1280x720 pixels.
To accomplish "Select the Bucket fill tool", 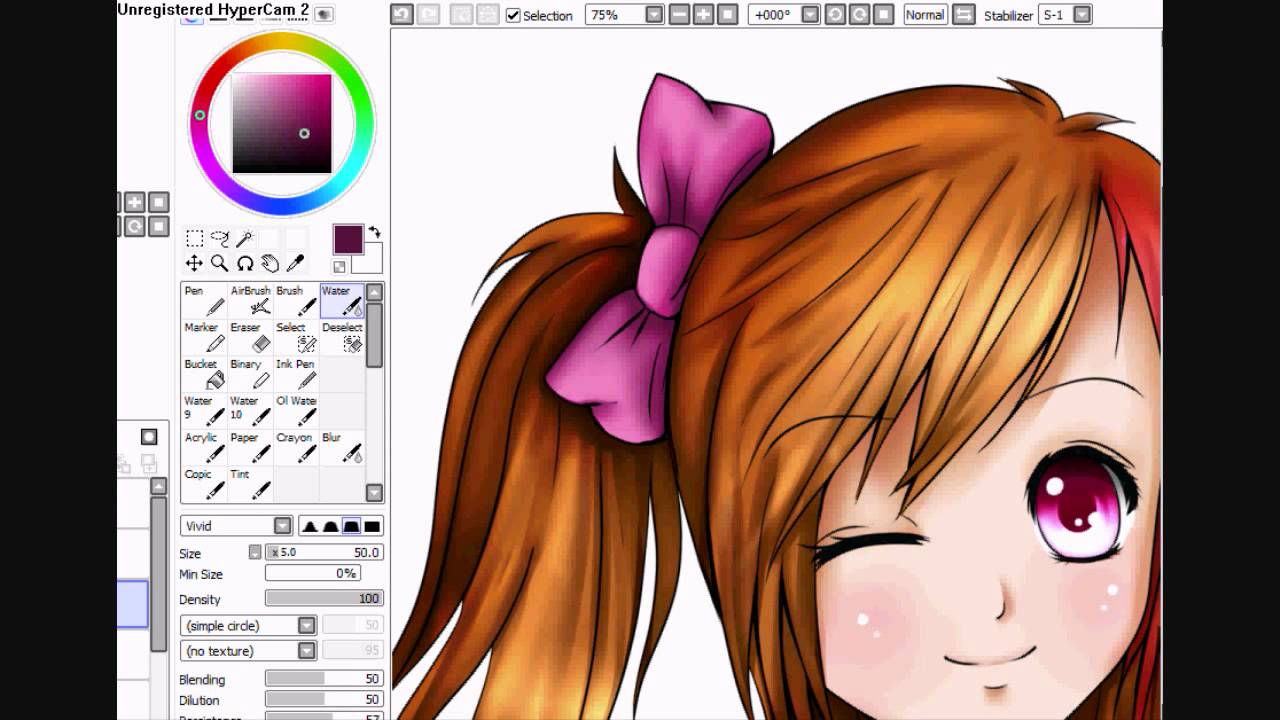I will (x=205, y=374).
